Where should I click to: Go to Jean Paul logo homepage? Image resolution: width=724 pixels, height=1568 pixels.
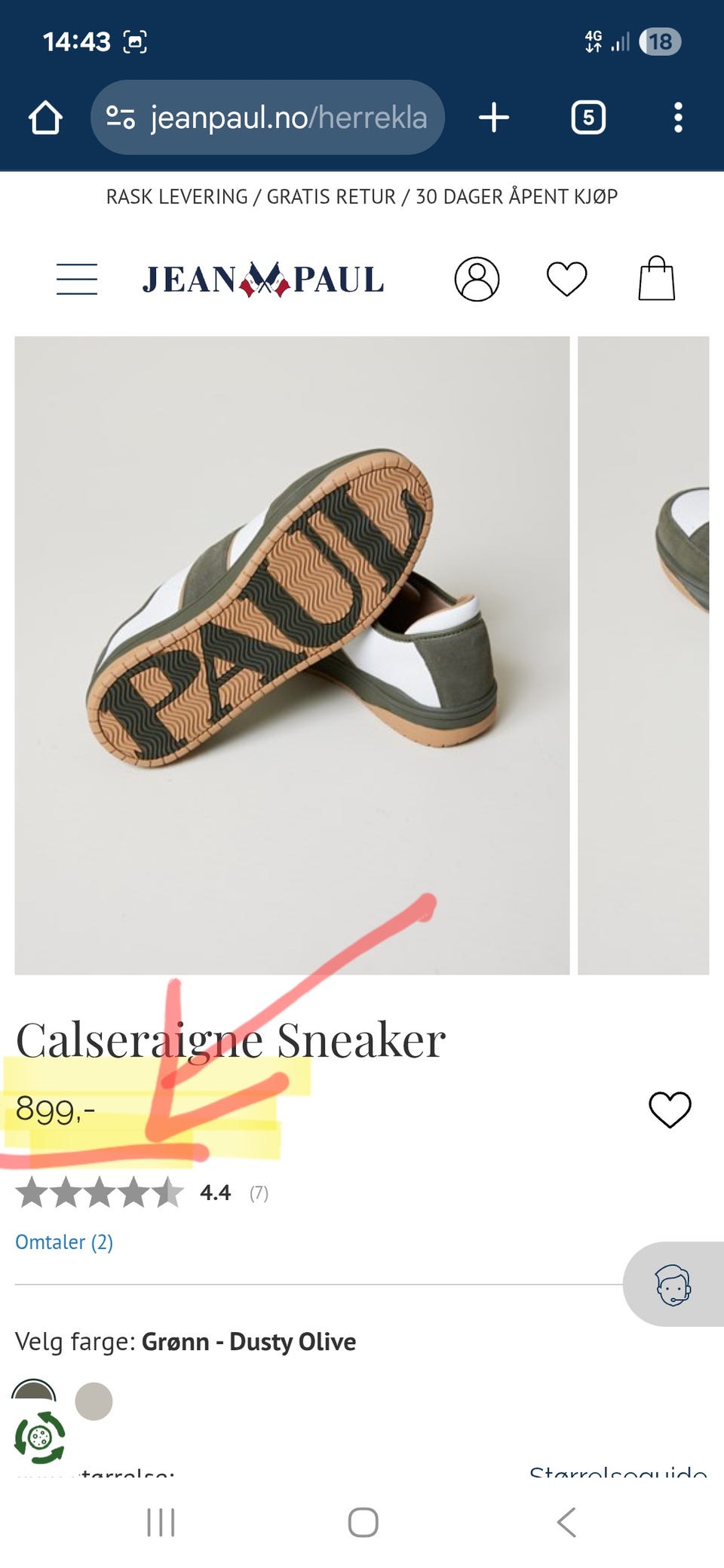coord(263,280)
